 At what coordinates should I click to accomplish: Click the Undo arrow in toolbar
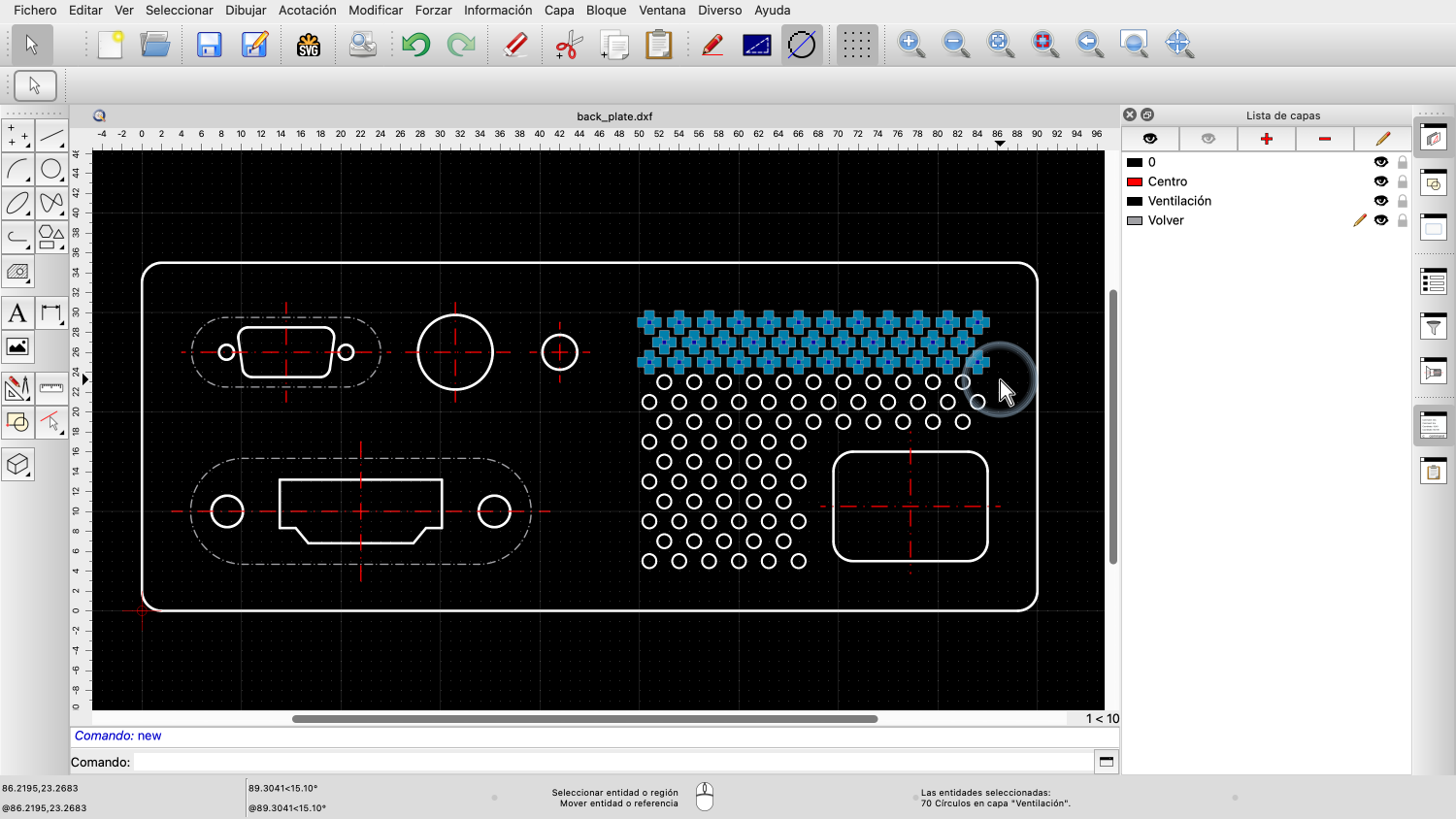coord(415,45)
